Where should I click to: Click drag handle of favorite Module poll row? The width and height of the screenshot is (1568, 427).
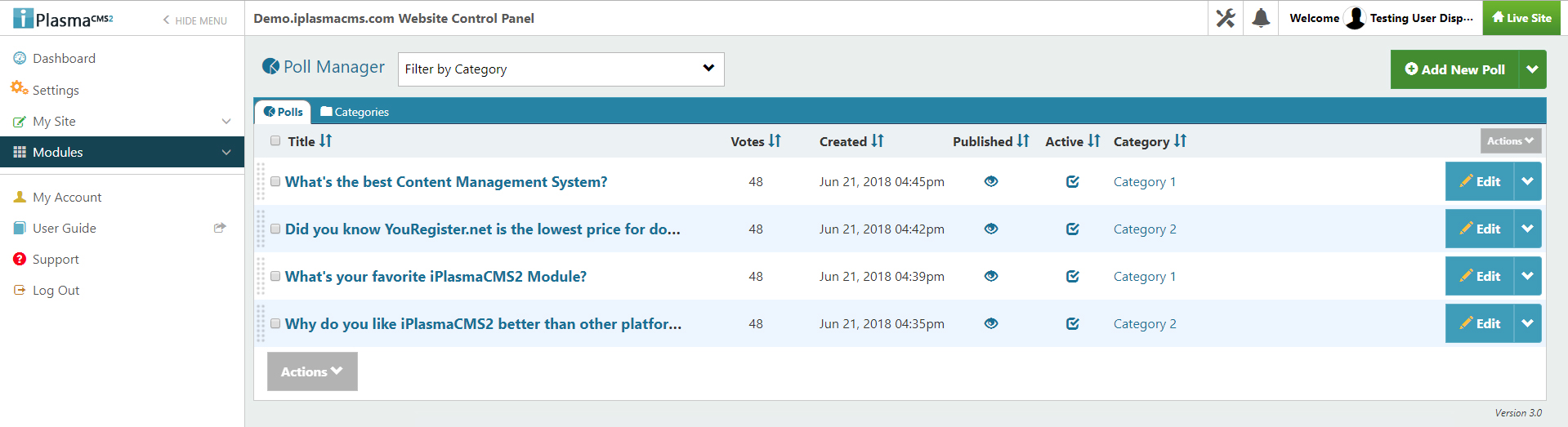coord(261,276)
